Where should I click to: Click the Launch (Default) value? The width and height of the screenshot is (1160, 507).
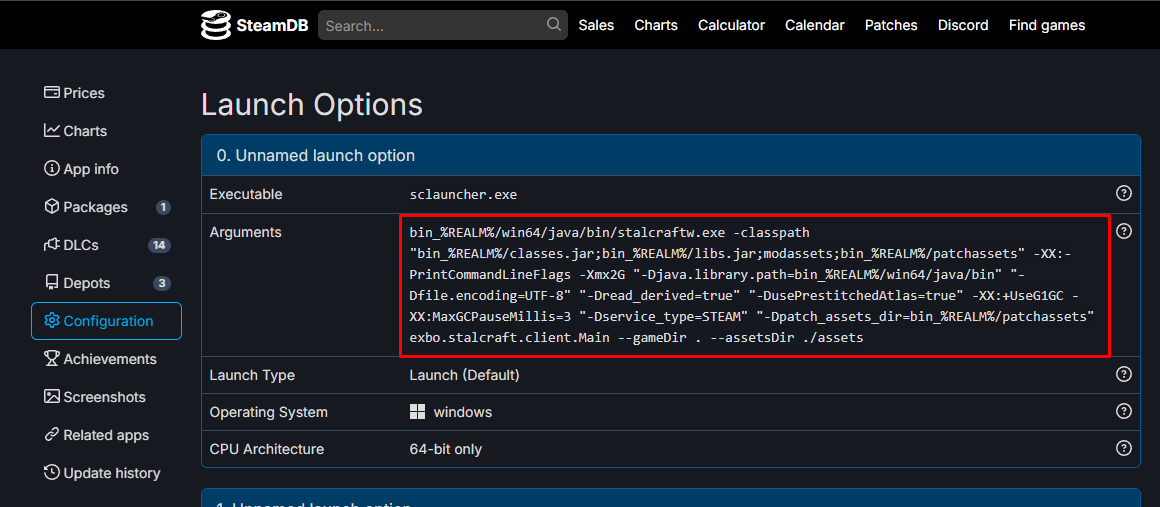click(x=465, y=375)
